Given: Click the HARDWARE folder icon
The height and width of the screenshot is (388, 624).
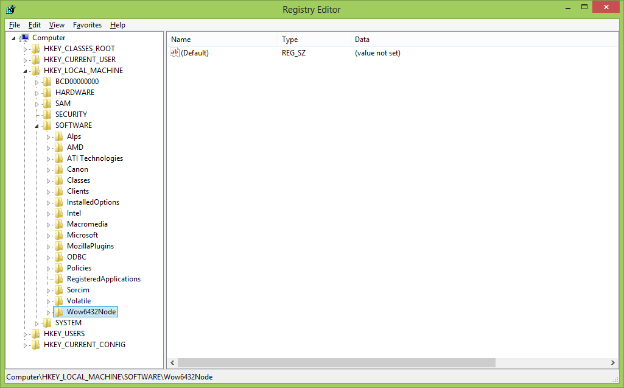Looking at the screenshot, I should (47, 92).
